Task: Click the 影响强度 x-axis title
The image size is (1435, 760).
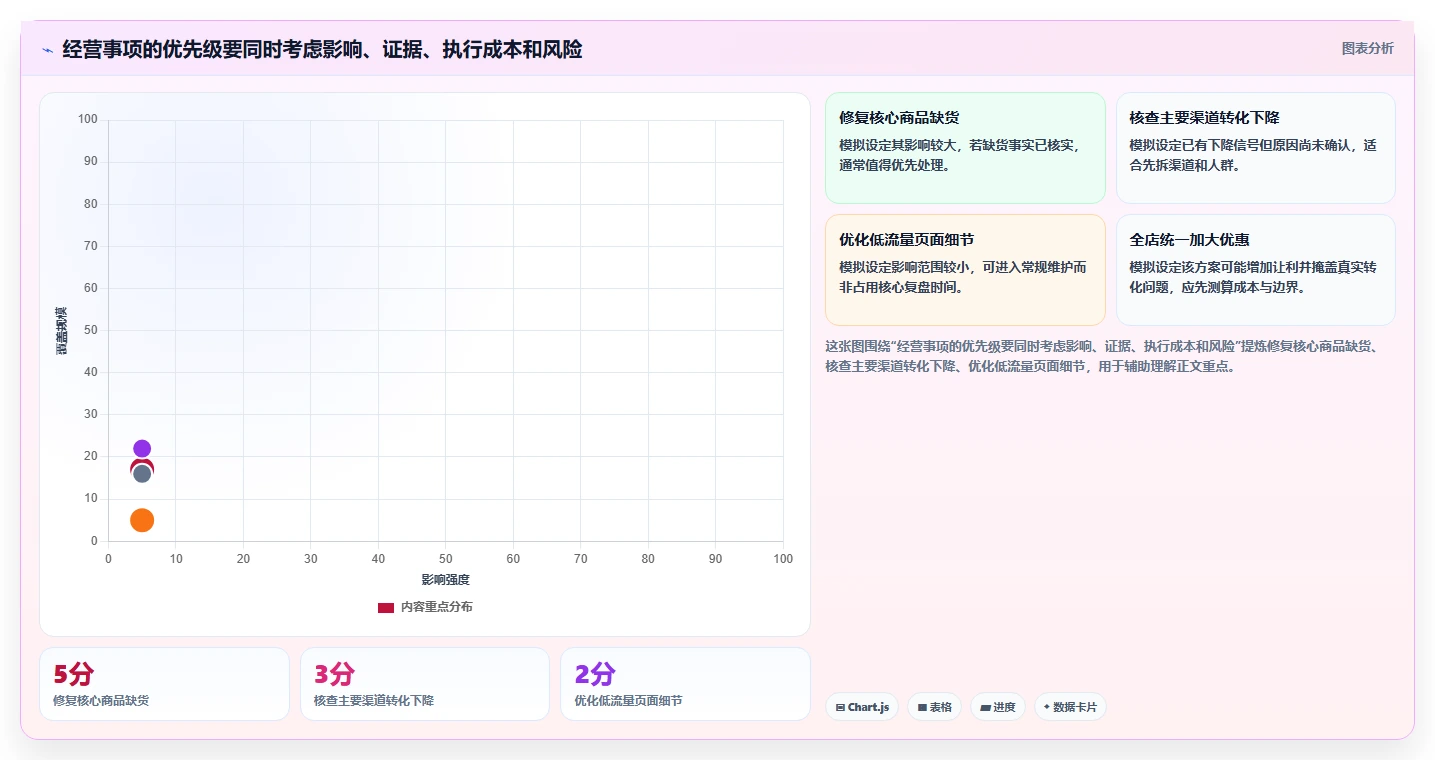Action: [x=445, y=580]
